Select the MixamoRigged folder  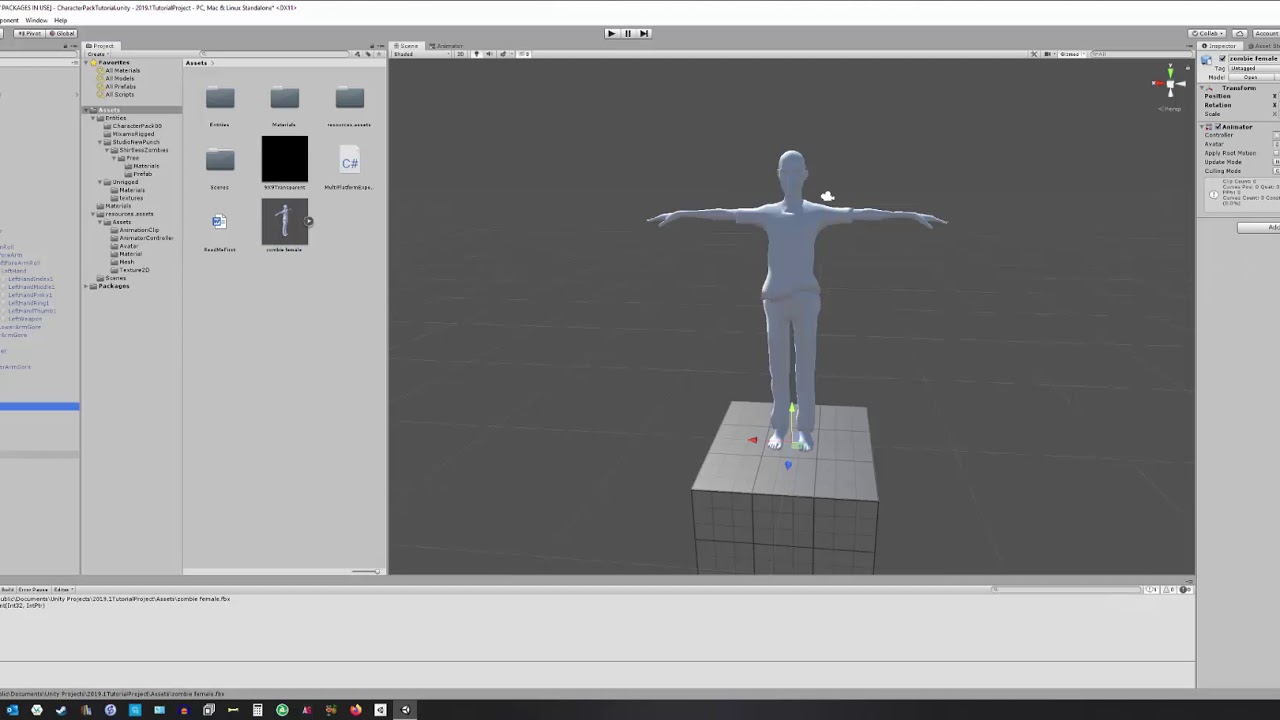(132, 134)
